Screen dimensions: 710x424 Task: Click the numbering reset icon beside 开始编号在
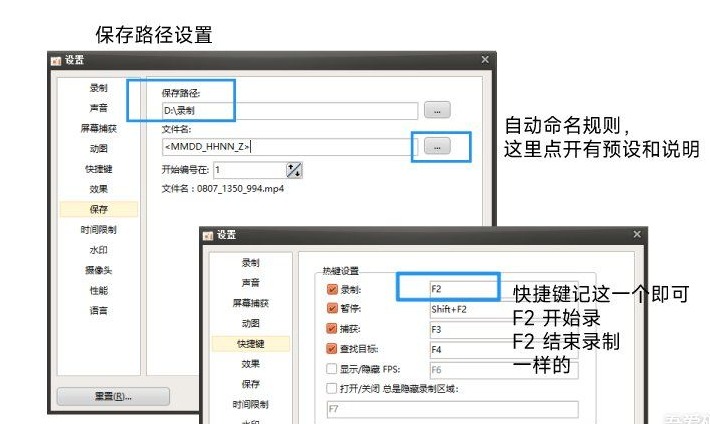click(294, 170)
